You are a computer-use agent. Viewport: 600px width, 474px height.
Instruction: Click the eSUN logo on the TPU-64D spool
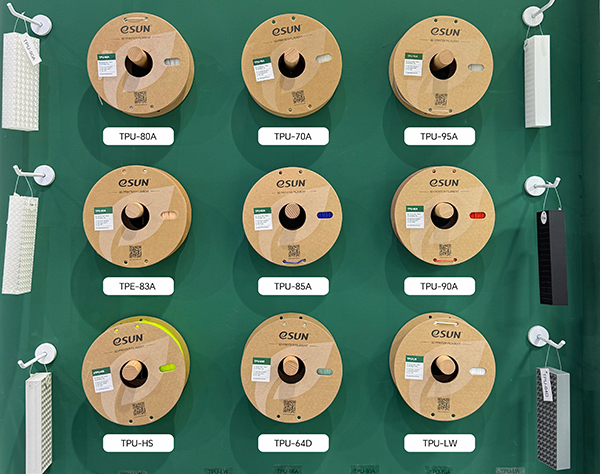(x=294, y=336)
